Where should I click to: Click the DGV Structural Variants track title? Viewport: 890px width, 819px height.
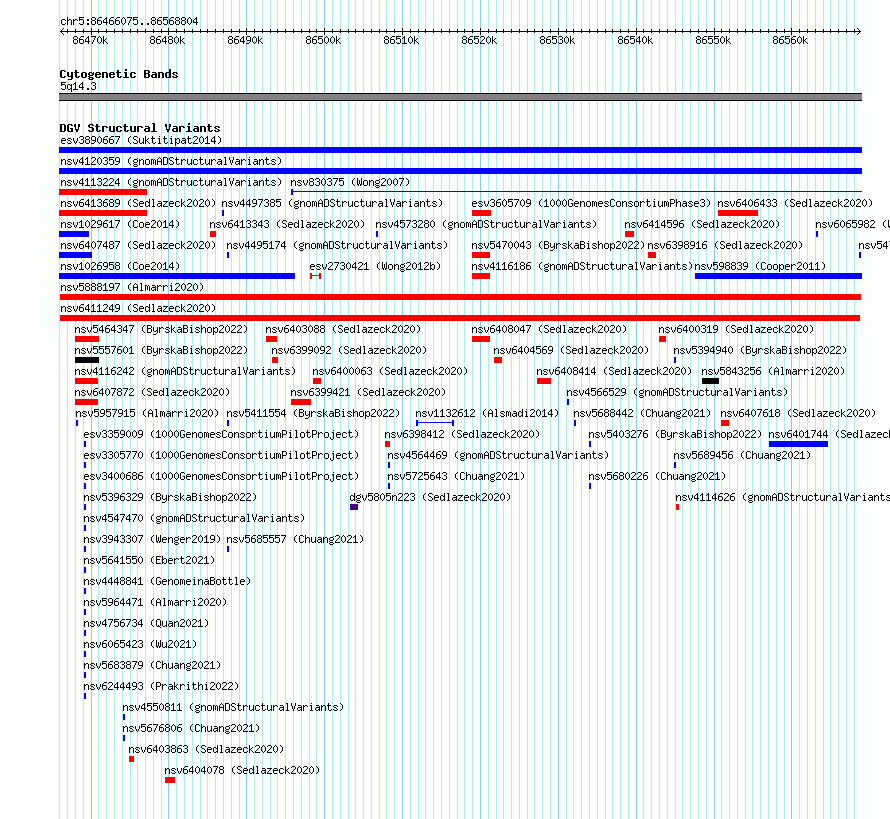coord(140,128)
